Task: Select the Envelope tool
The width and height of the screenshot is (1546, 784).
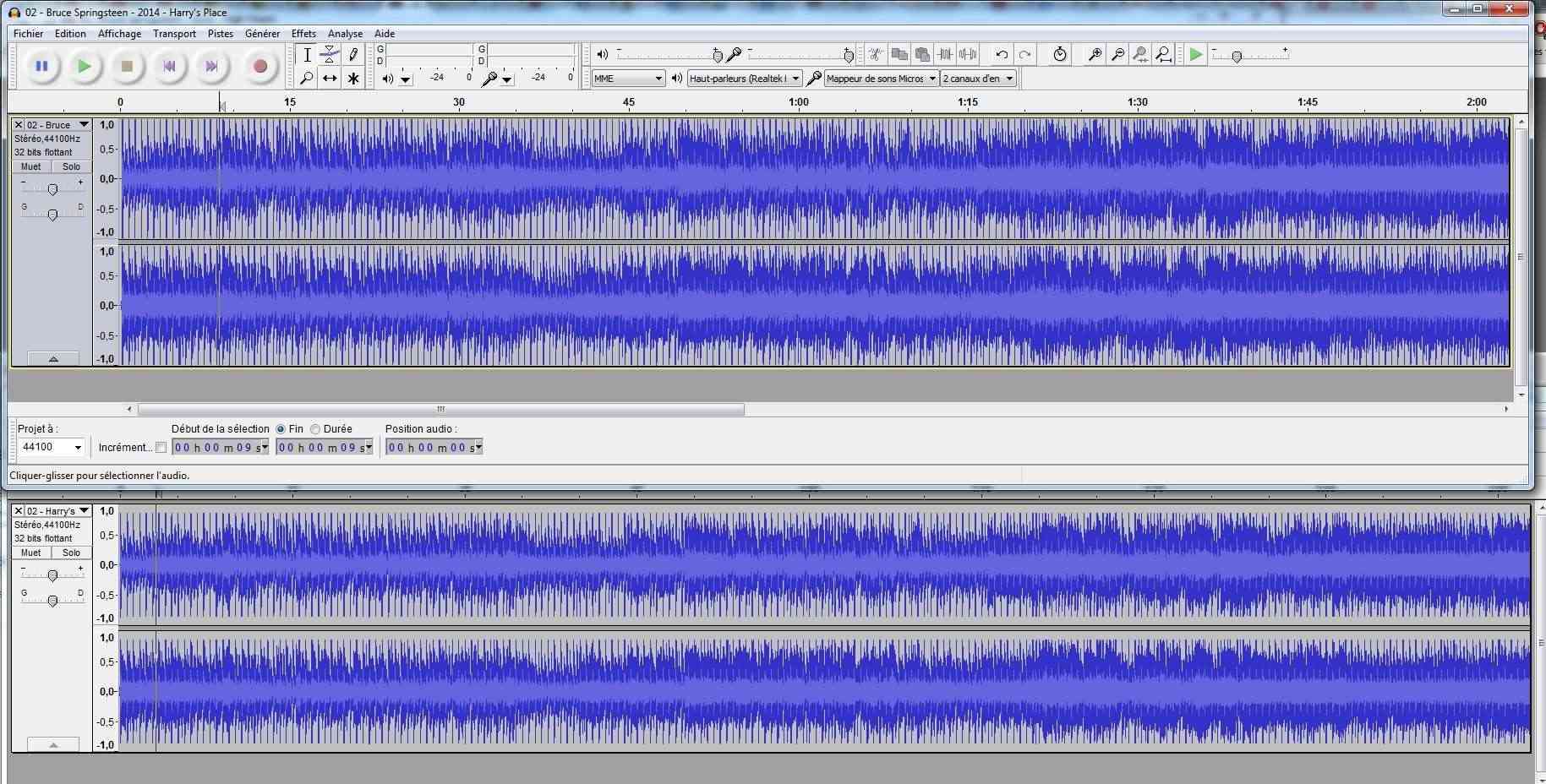Action: (330, 55)
